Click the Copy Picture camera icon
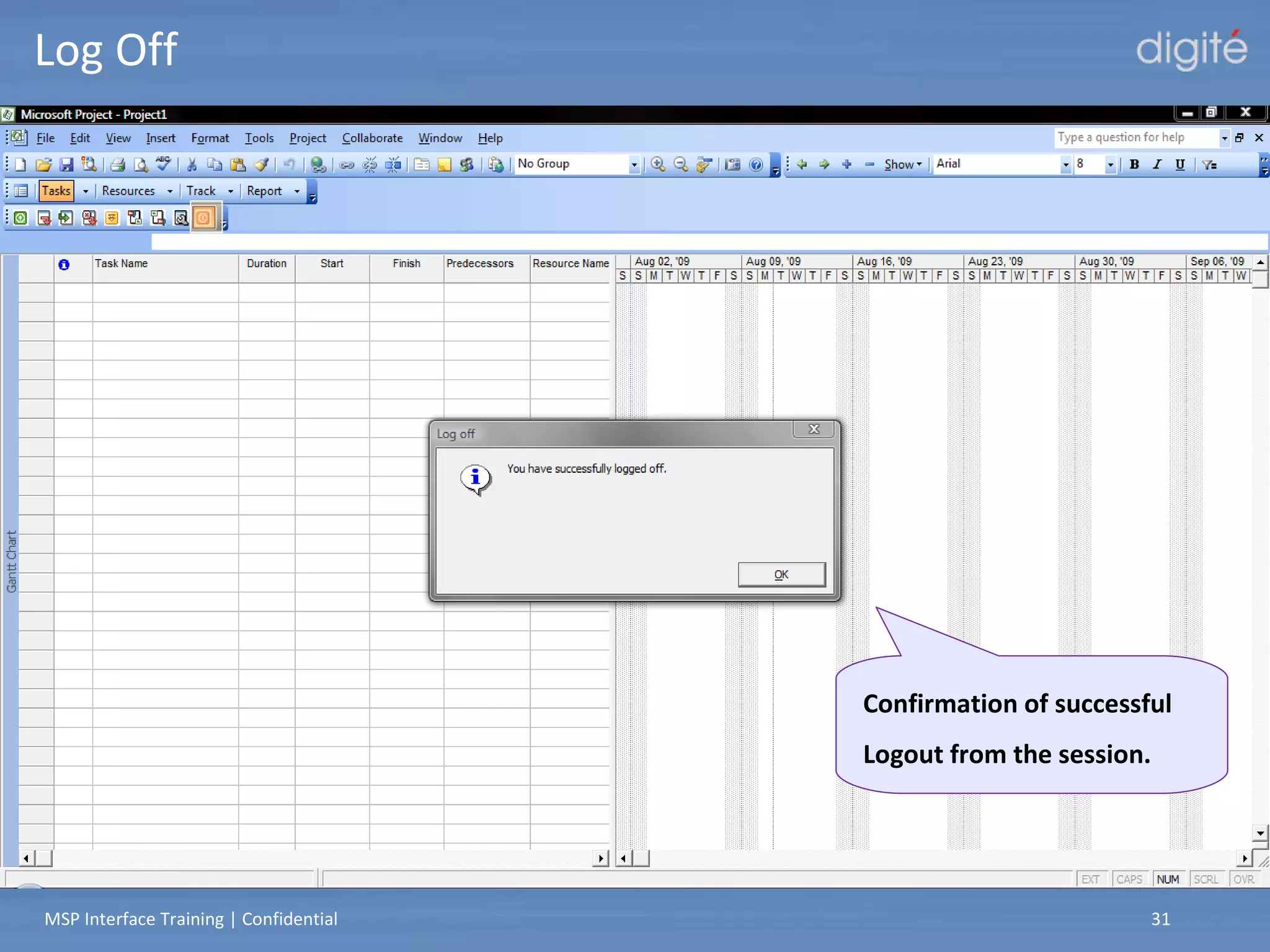The width and height of the screenshot is (1270, 952). click(733, 165)
